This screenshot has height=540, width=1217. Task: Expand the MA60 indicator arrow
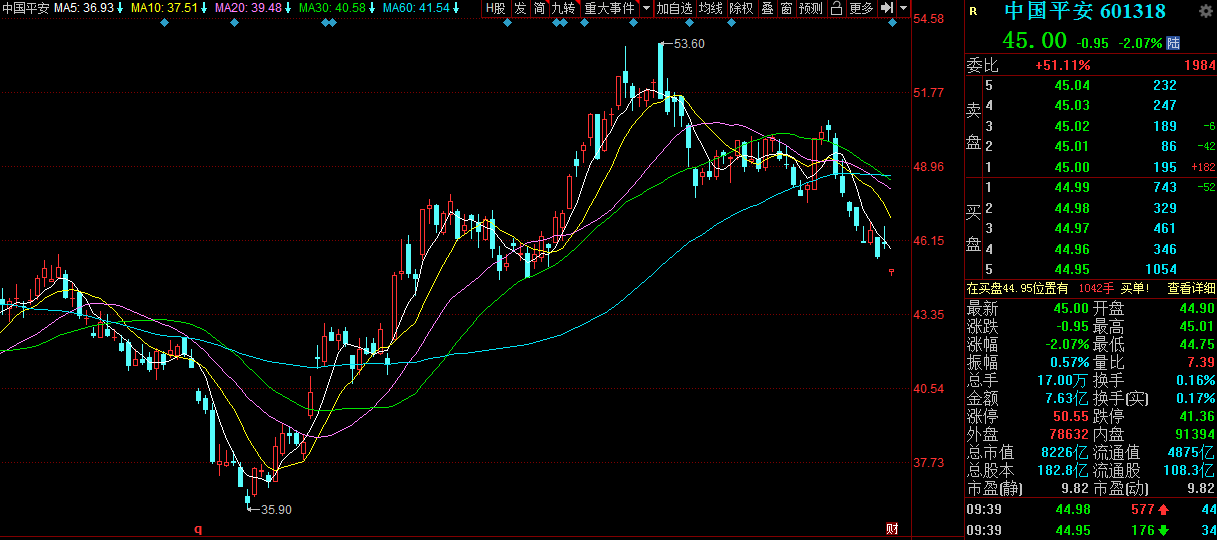[457, 8]
